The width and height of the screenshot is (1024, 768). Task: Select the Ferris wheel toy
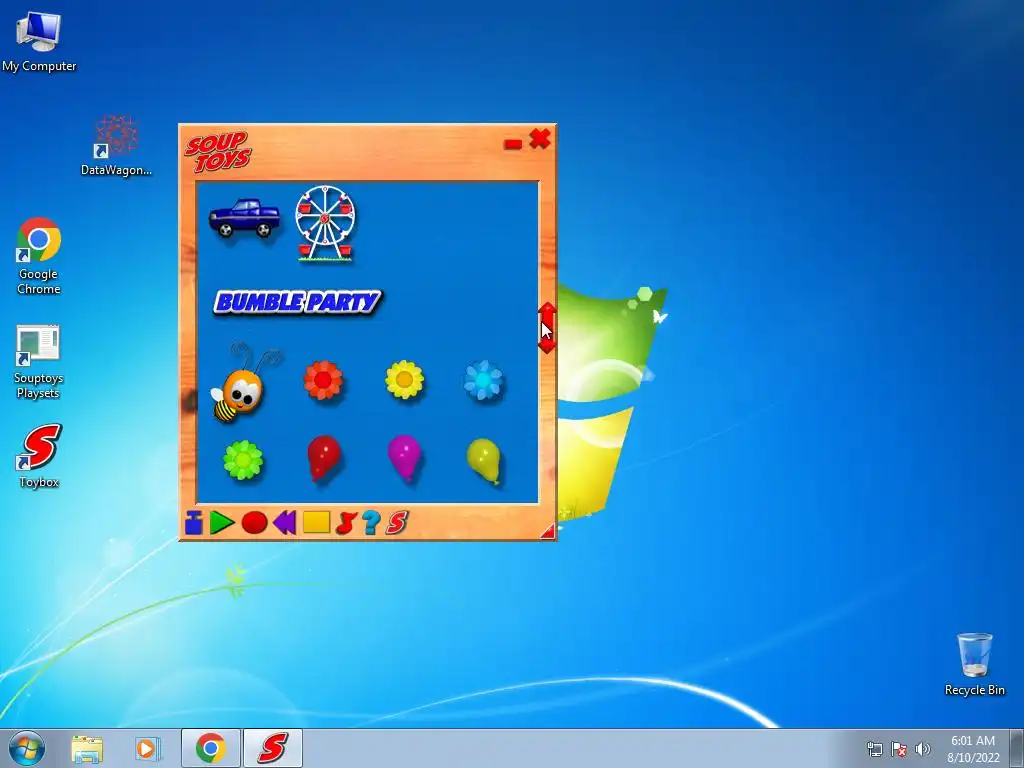click(x=325, y=223)
